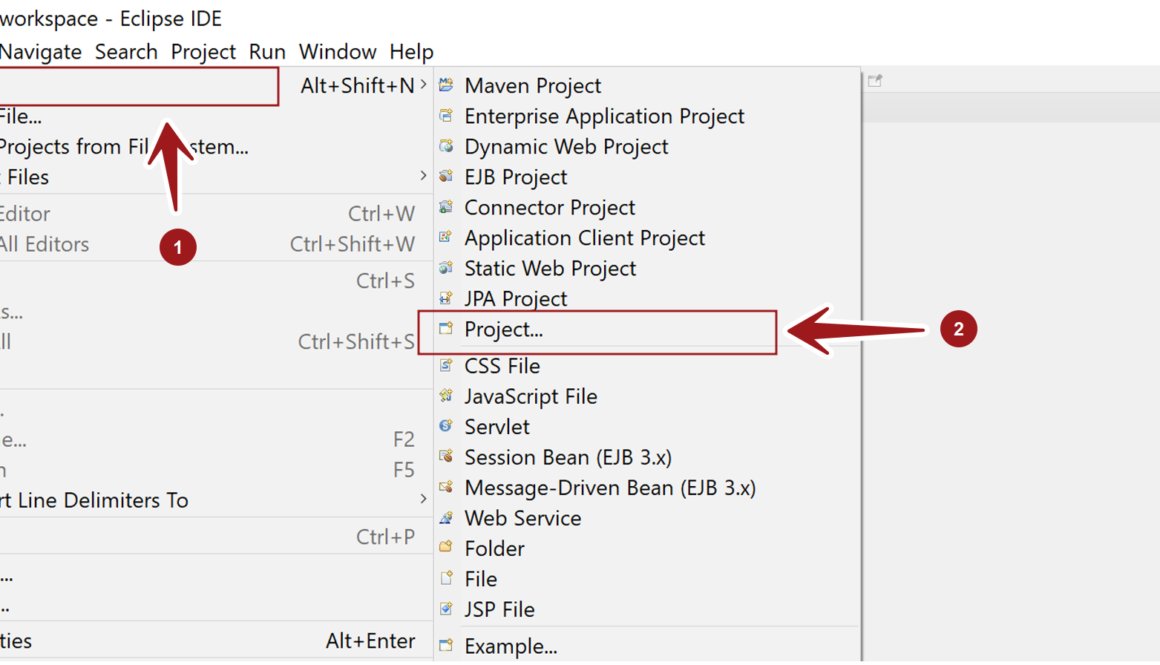The height and width of the screenshot is (665, 1160).
Task: Expand the New submenu arrow beside Alt+Shift+N
Action: [x=424, y=86]
